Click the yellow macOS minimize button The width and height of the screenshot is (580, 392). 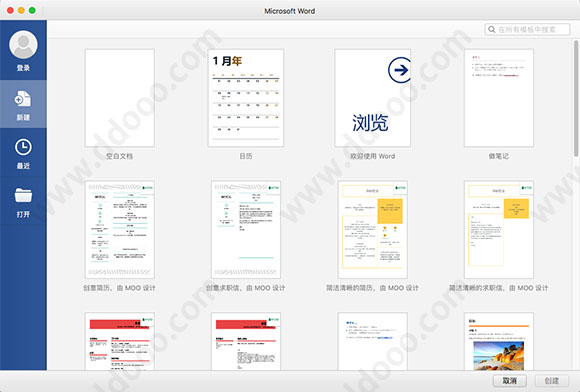pyautogui.click(x=21, y=10)
